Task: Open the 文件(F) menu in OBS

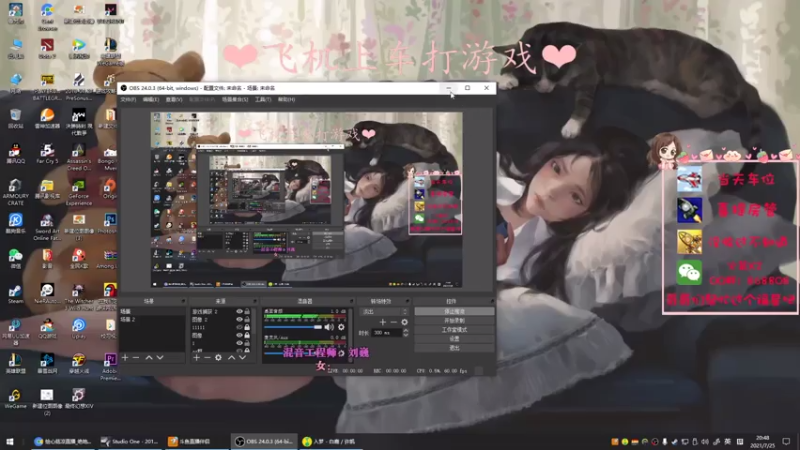Action: 128,99
